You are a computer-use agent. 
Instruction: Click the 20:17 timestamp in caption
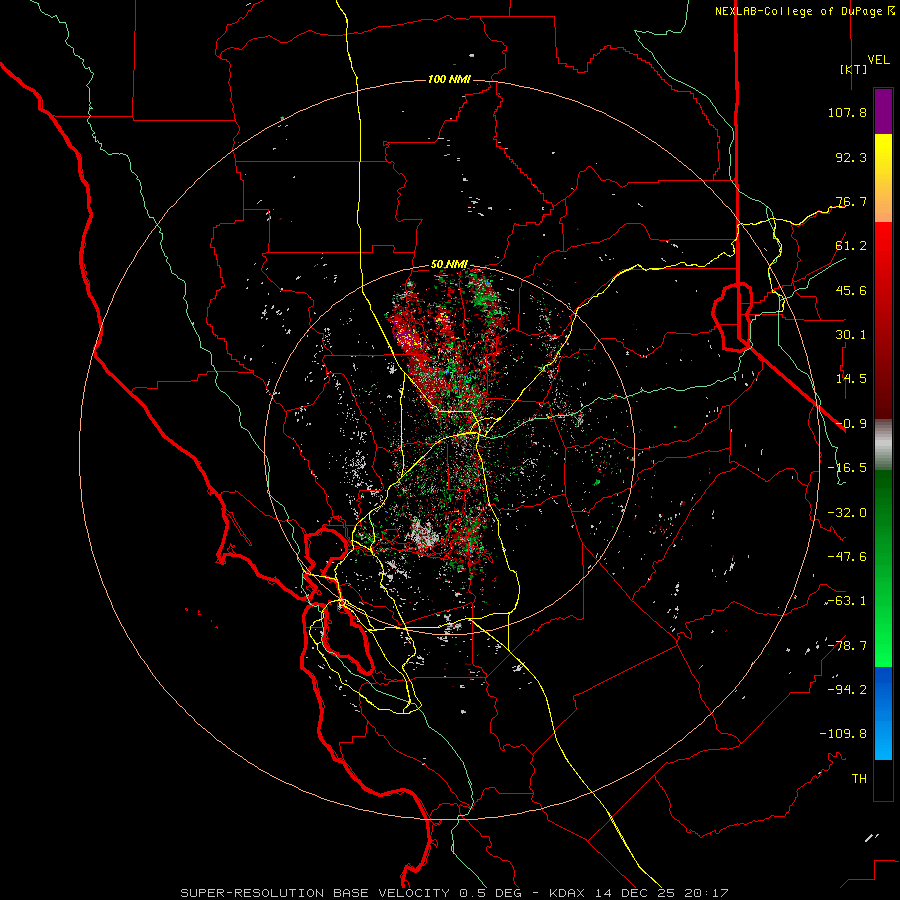[x=709, y=893]
